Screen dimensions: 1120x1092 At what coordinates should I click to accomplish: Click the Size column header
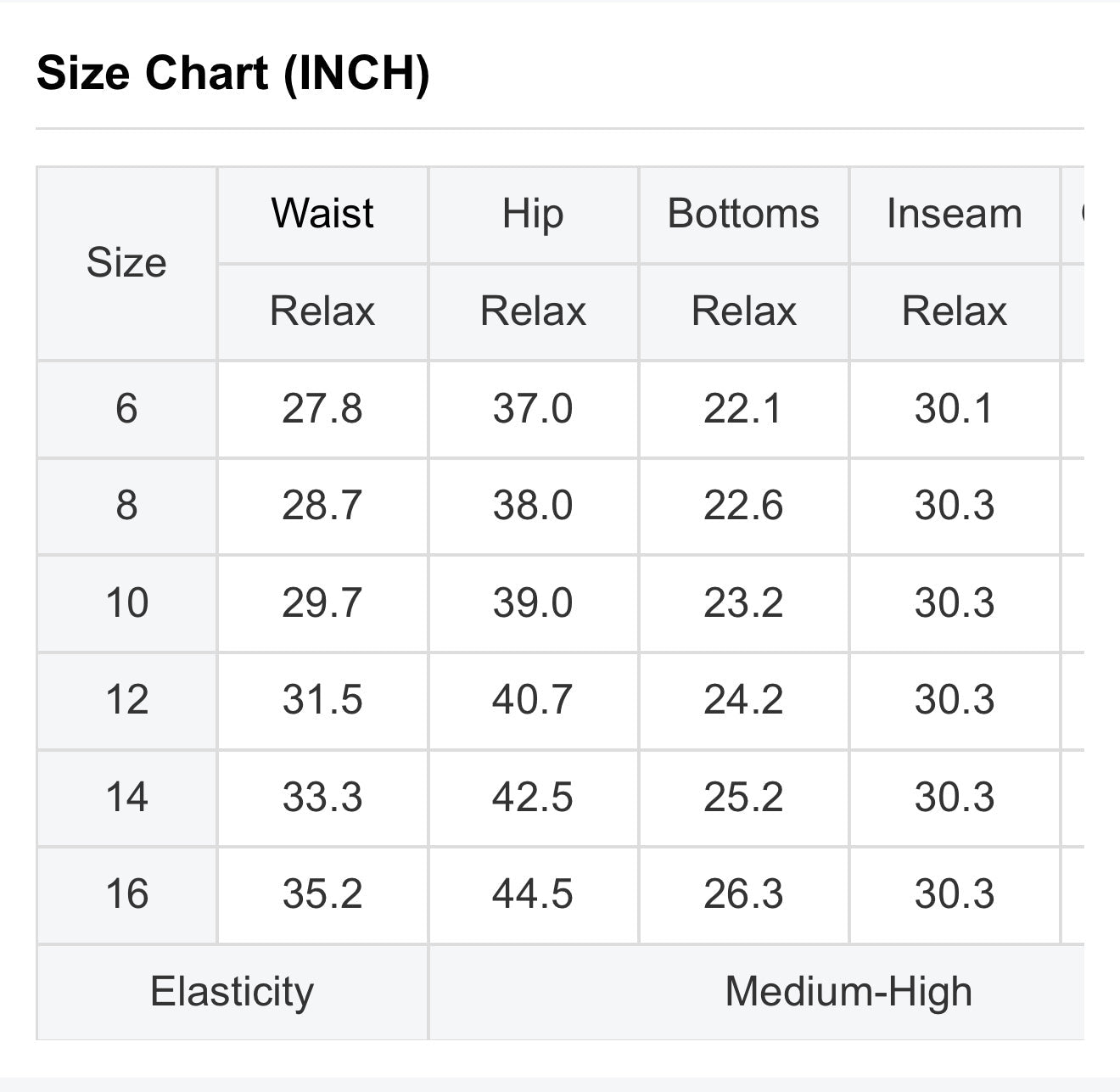pos(126,263)
